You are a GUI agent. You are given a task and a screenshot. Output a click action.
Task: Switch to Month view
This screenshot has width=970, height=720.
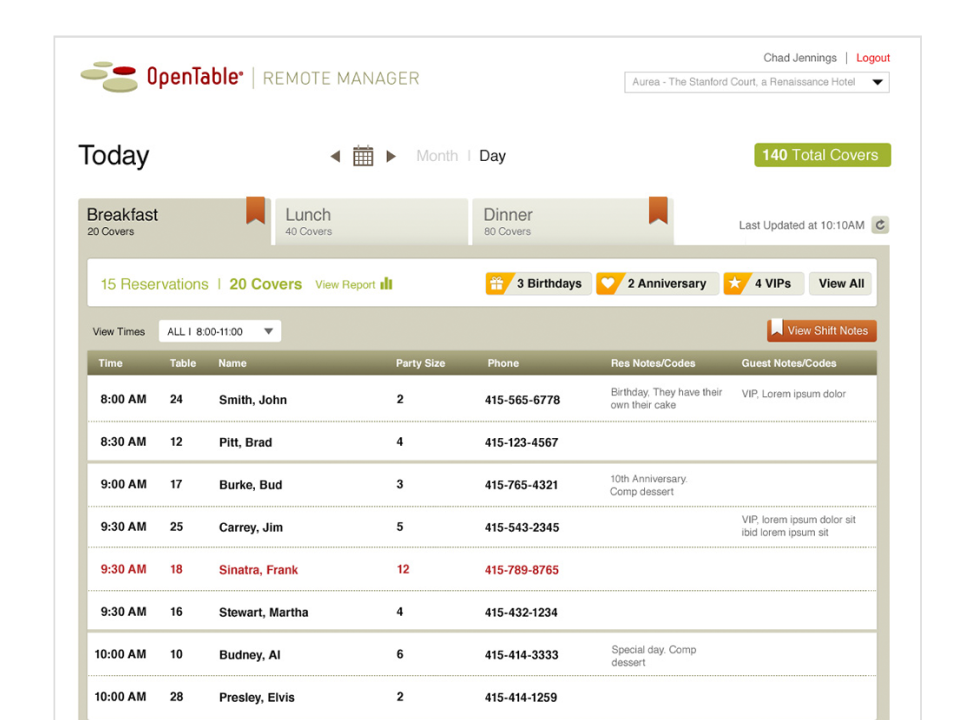437,156
